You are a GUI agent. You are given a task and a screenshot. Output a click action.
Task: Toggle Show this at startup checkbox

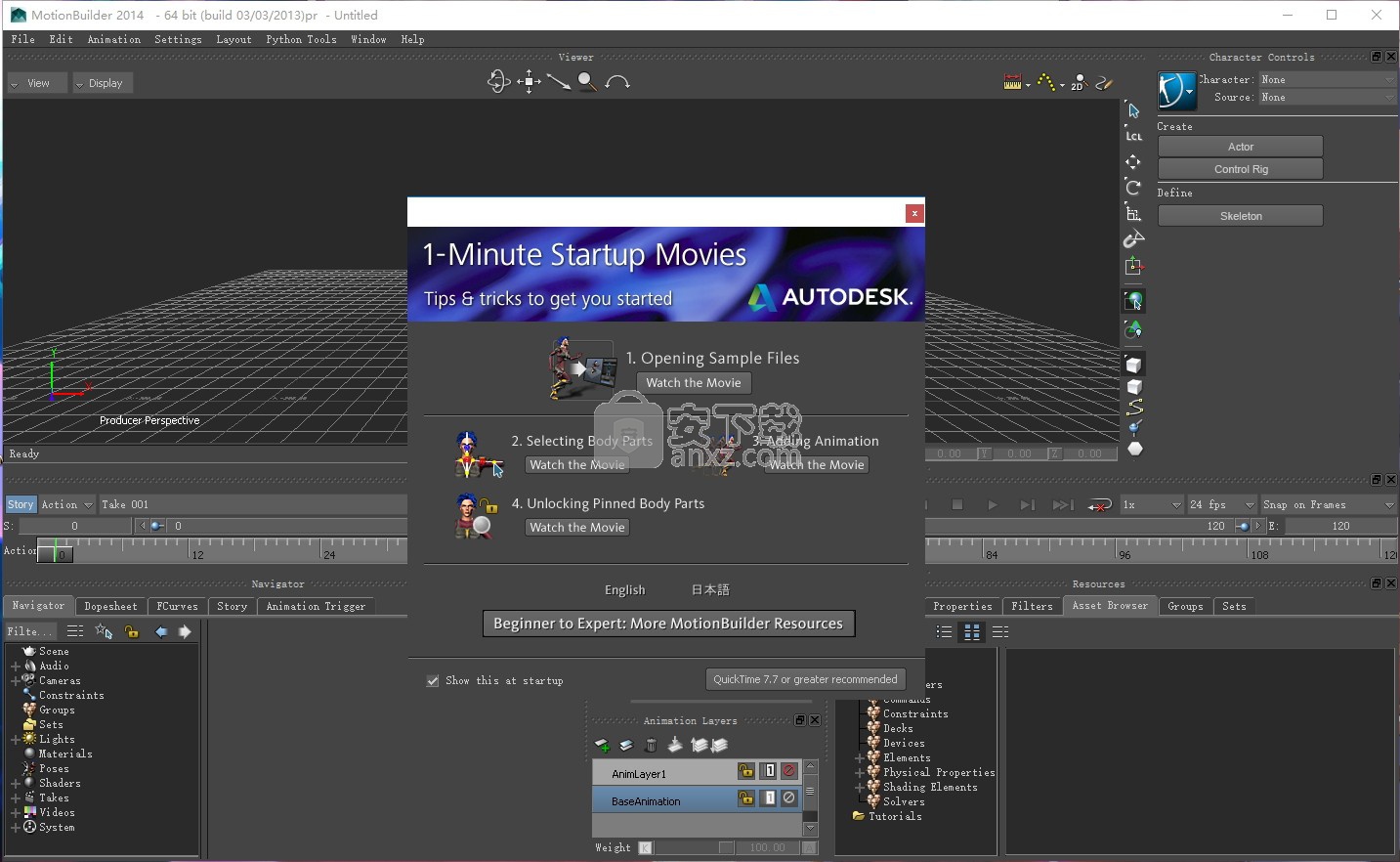[x=433, y=681]
